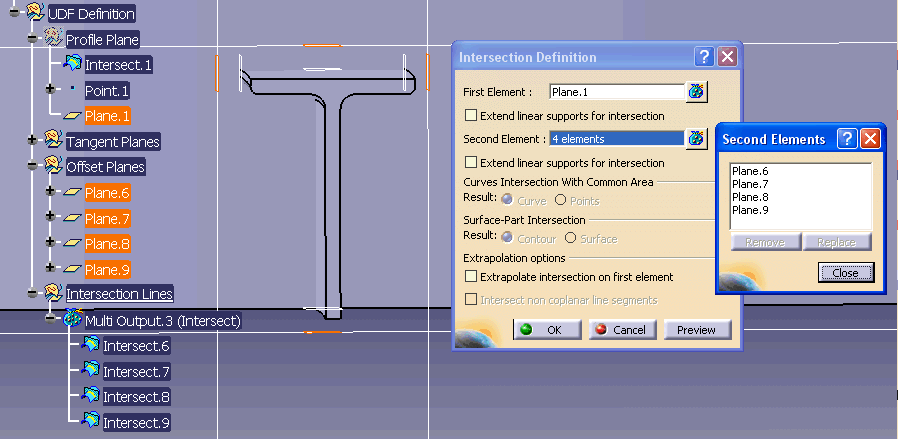Click the Cancel button
The image size is (898, 439).
(623, 330)
